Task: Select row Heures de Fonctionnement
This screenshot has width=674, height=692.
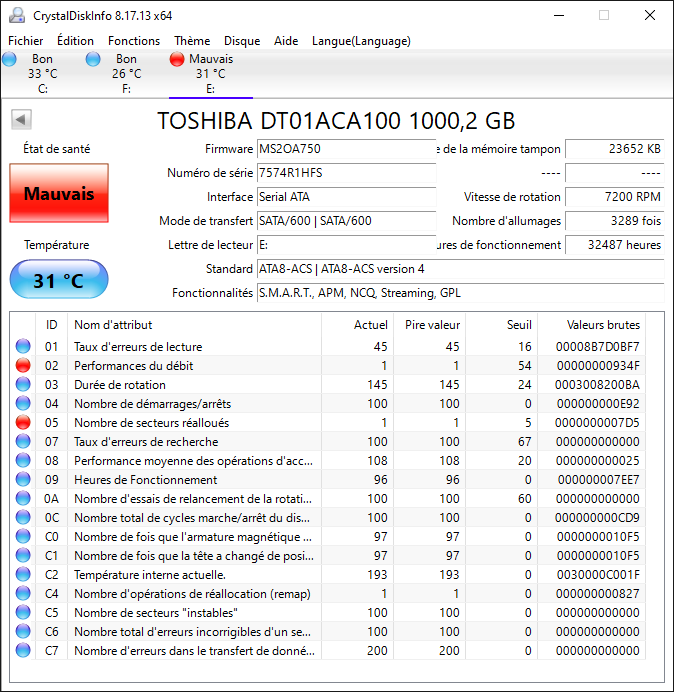Action: pyautogui.click(x=328, y=479)
